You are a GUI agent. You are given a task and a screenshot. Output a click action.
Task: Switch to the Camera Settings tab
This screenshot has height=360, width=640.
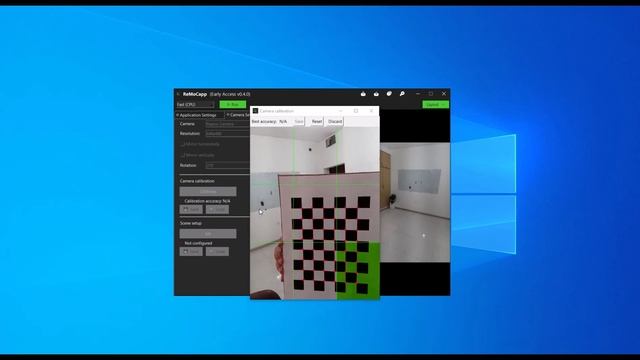[x=238, y=115]
